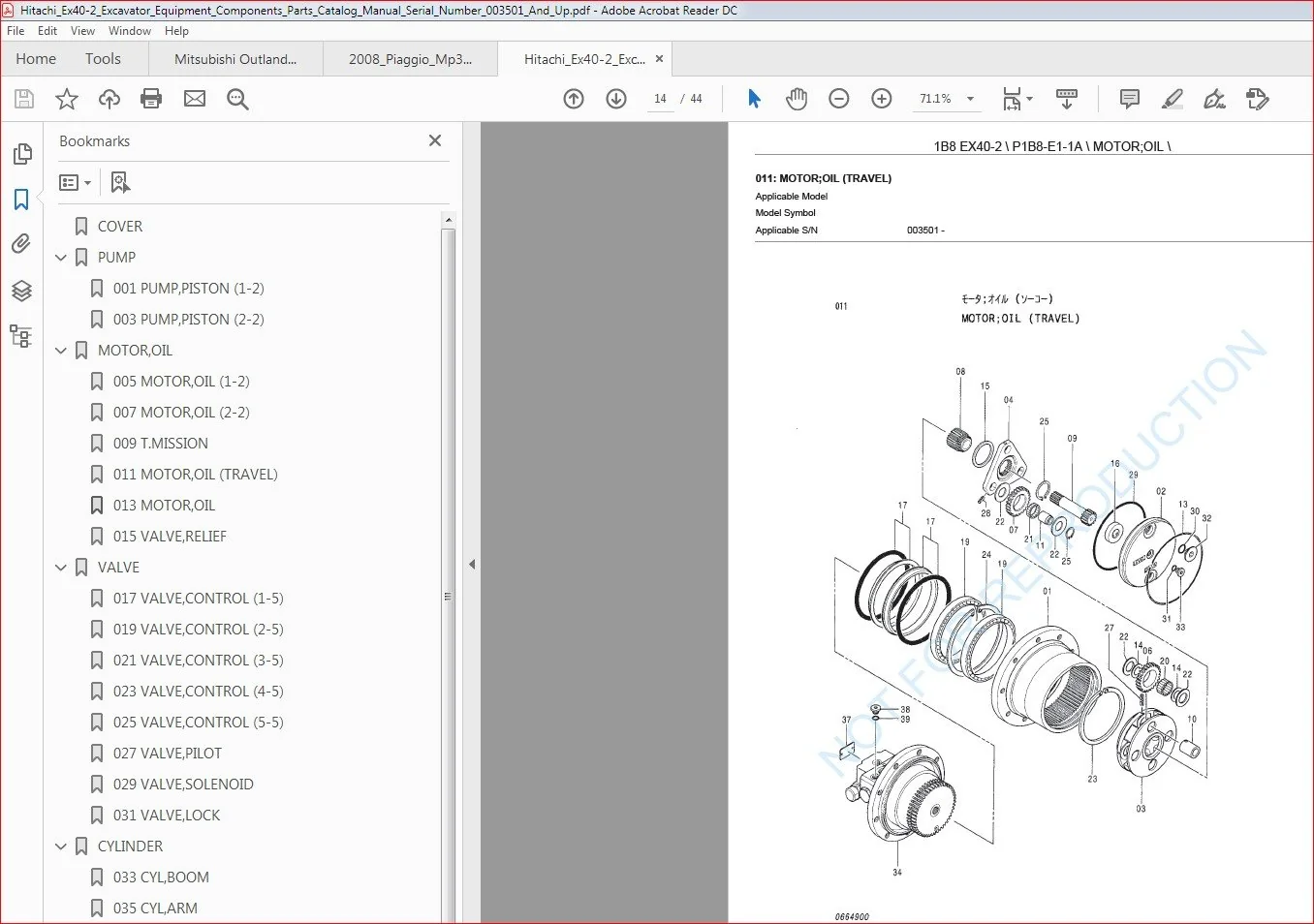Image resolution: width=1314 pixels, height=924 pixels.
Task: Close the Hitachi_Ex40-2 document tab
Action: click(x=659, y=59)
